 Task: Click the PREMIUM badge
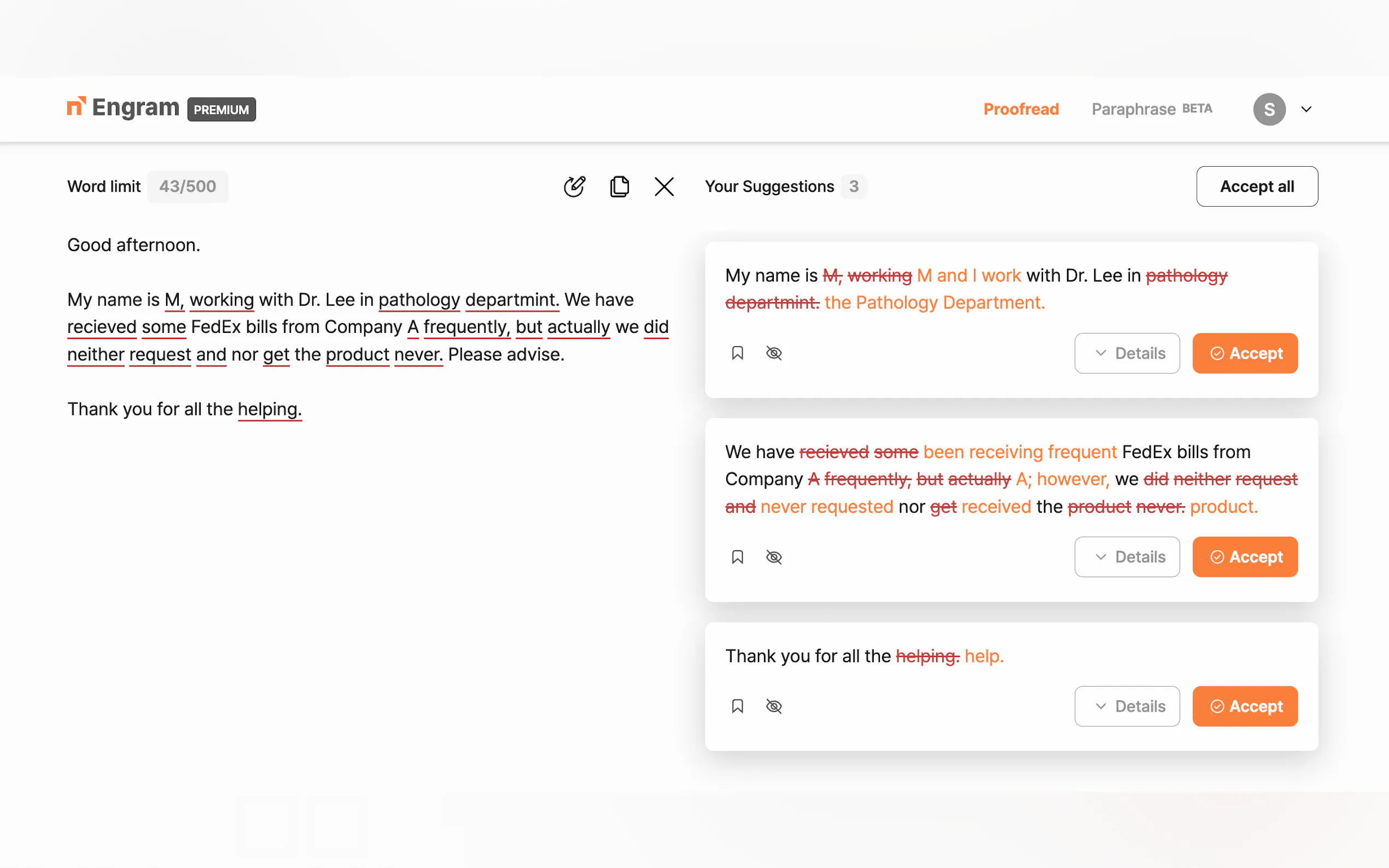pos(221,109)
